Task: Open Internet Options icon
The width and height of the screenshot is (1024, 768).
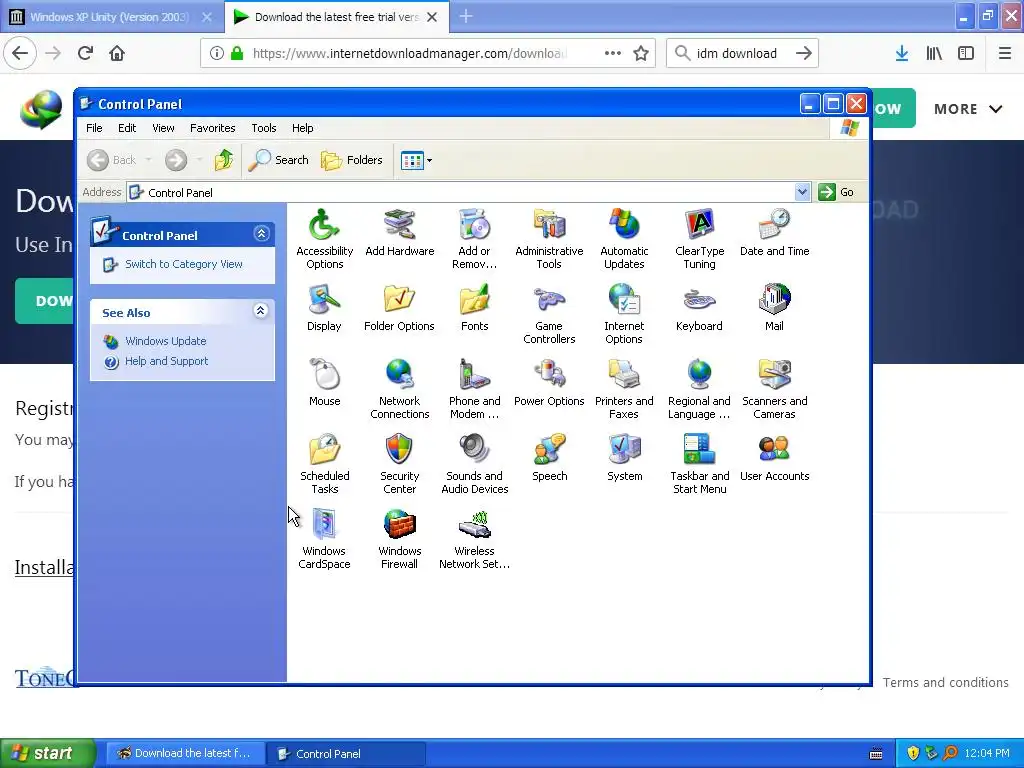Action: coord(624,314)
